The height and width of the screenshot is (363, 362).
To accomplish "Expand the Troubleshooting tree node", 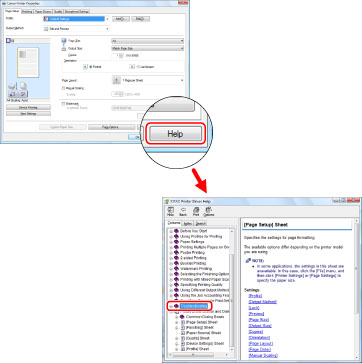I will pyautogui.click(x=171, y=306).
